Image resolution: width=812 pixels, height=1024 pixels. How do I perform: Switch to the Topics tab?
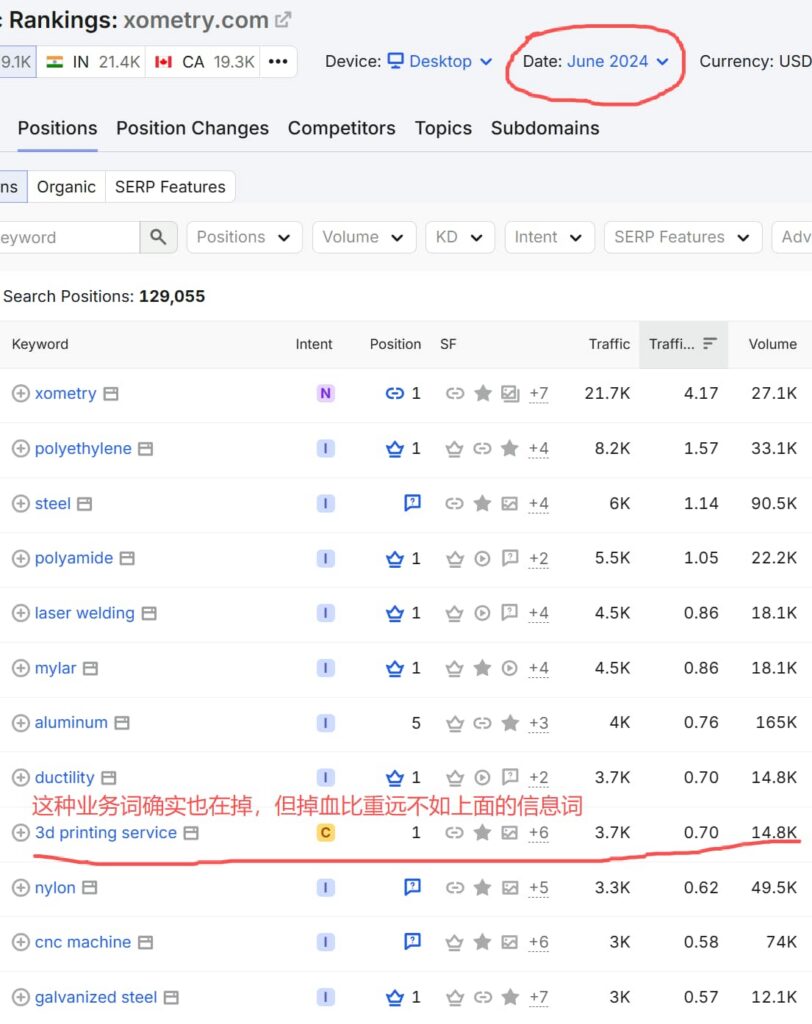coord(443,128)
